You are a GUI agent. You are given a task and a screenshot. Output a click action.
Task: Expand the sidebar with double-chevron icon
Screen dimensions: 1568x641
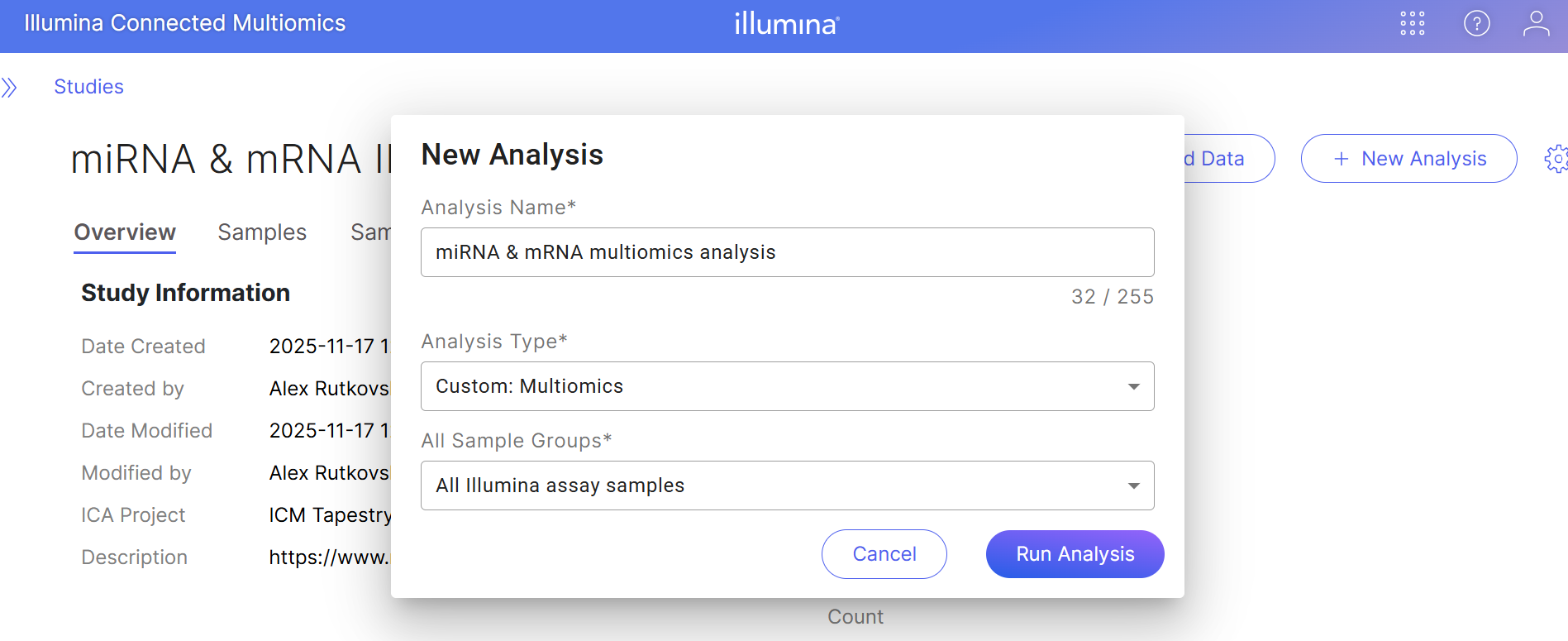(x=10, y=87)
